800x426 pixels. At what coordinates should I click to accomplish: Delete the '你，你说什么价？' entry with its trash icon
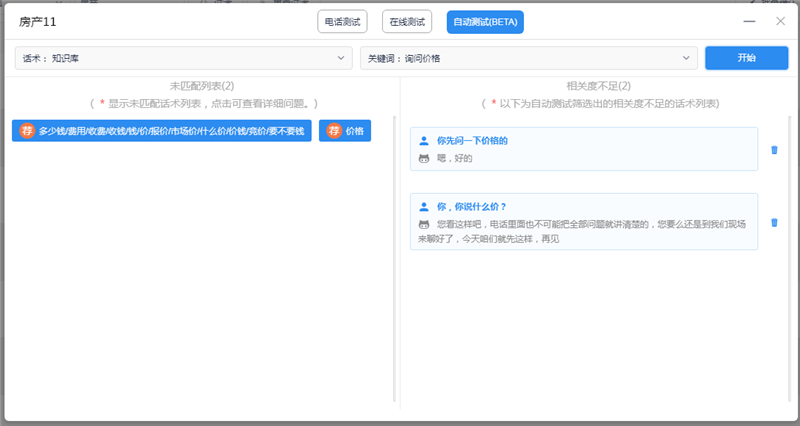point(773,222)
